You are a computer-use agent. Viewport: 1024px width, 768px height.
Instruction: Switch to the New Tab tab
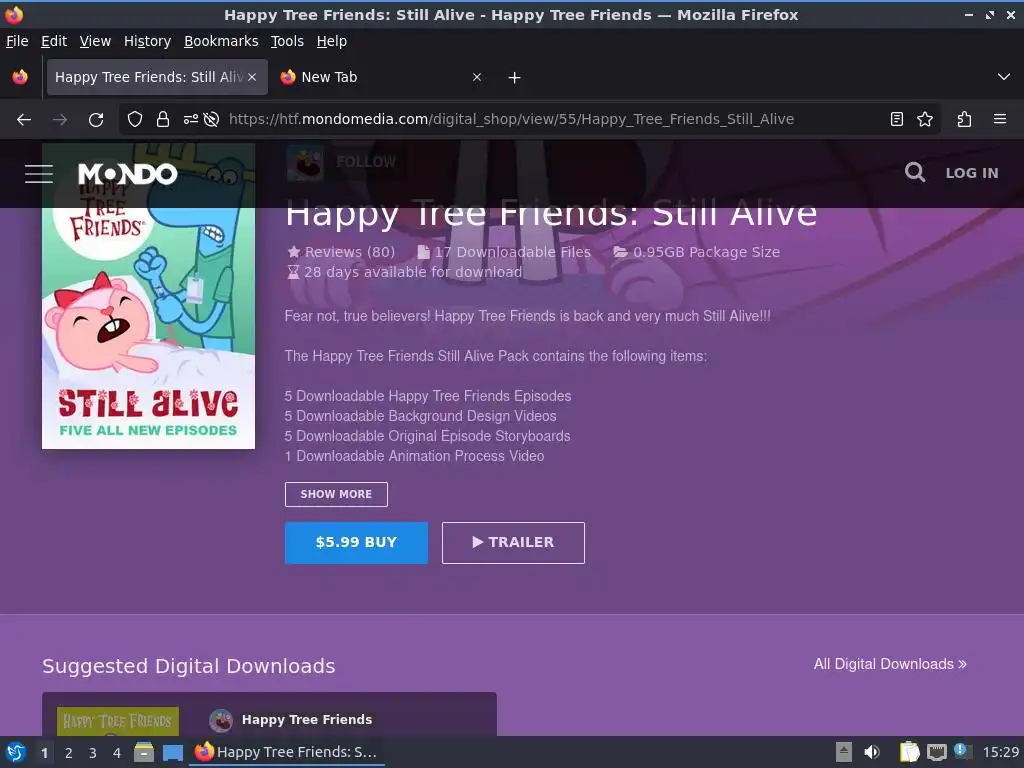click(379, 77)
